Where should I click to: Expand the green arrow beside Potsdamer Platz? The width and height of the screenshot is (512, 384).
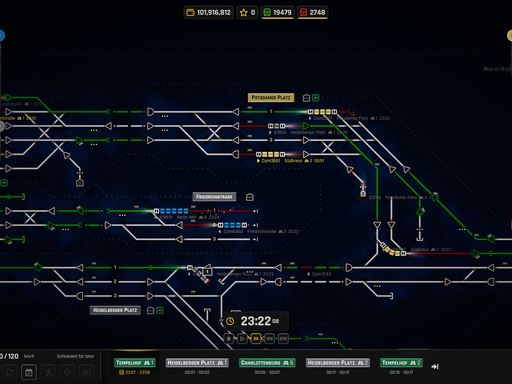click(316, 98)
